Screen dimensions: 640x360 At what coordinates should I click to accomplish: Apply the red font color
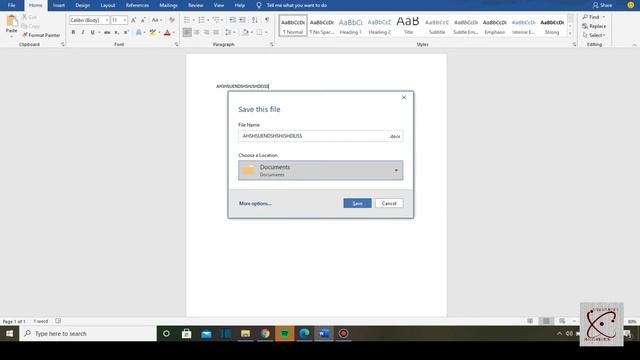point(167,32)
